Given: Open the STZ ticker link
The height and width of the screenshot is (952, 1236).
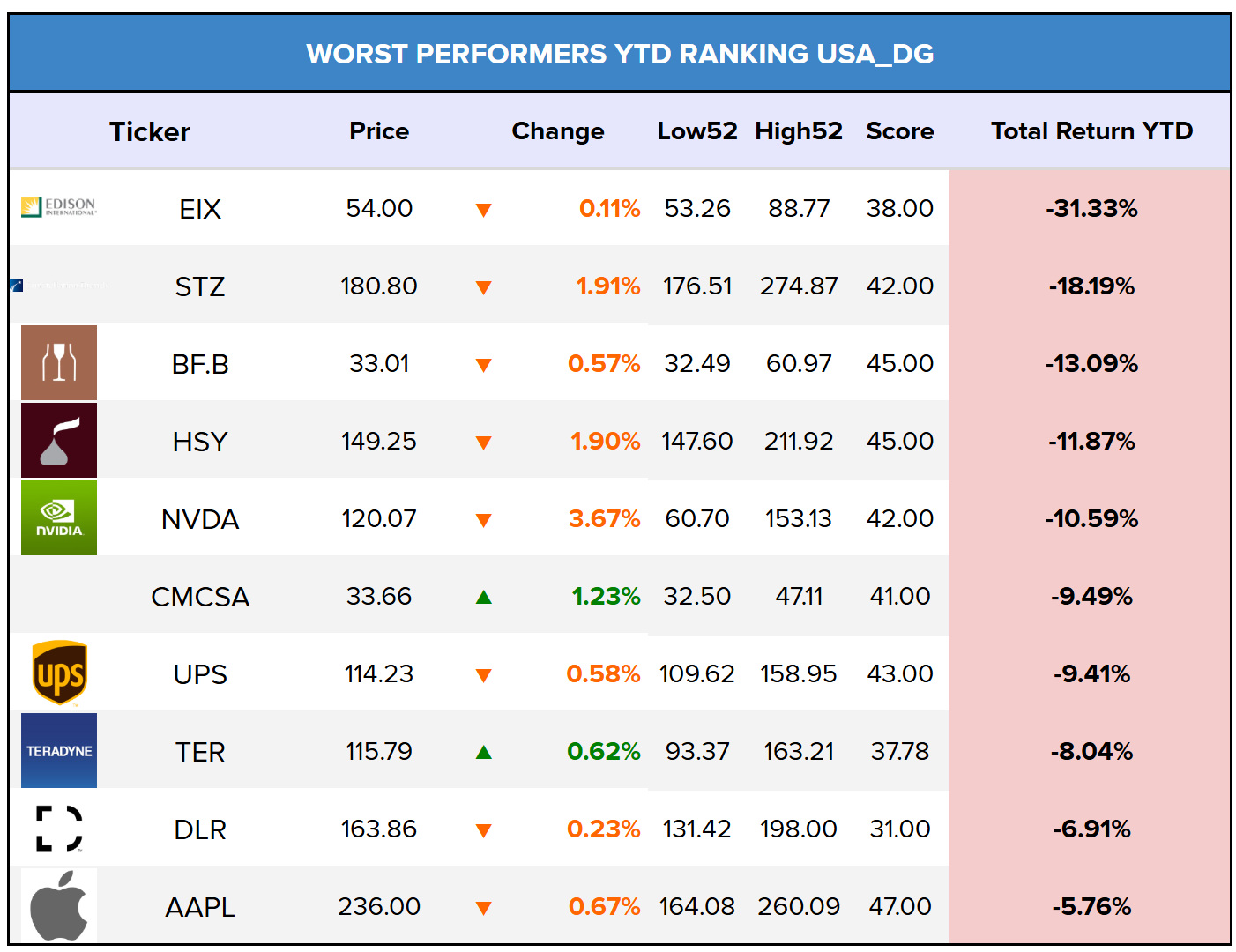Looking at the screenshot, I should coord(200,286).
